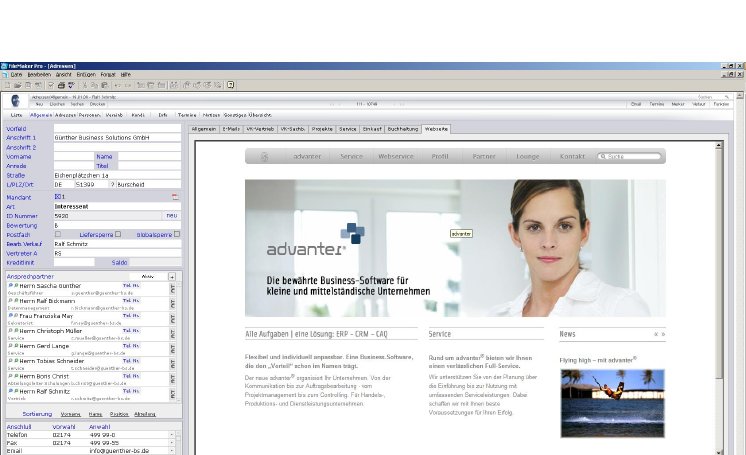Click the Neu button in record toolbar

39,104
